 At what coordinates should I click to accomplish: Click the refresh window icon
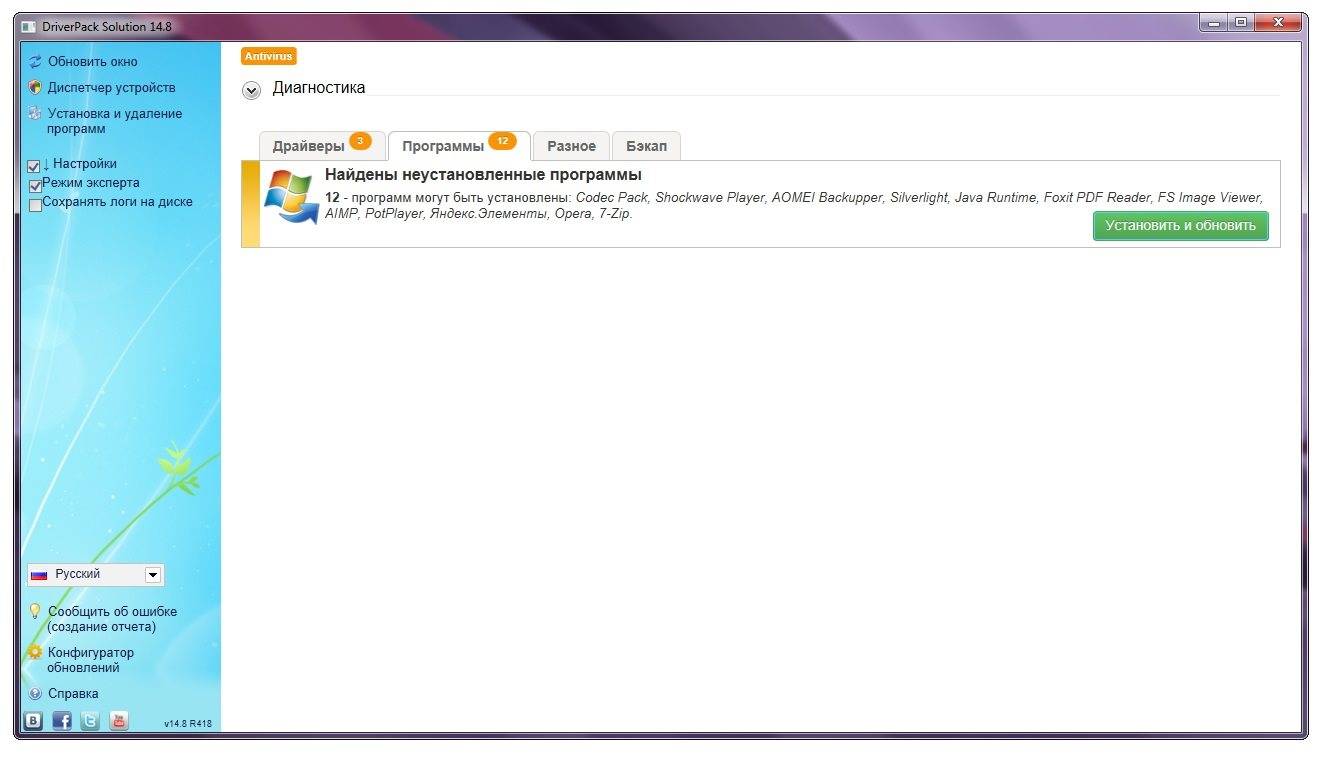35,62
